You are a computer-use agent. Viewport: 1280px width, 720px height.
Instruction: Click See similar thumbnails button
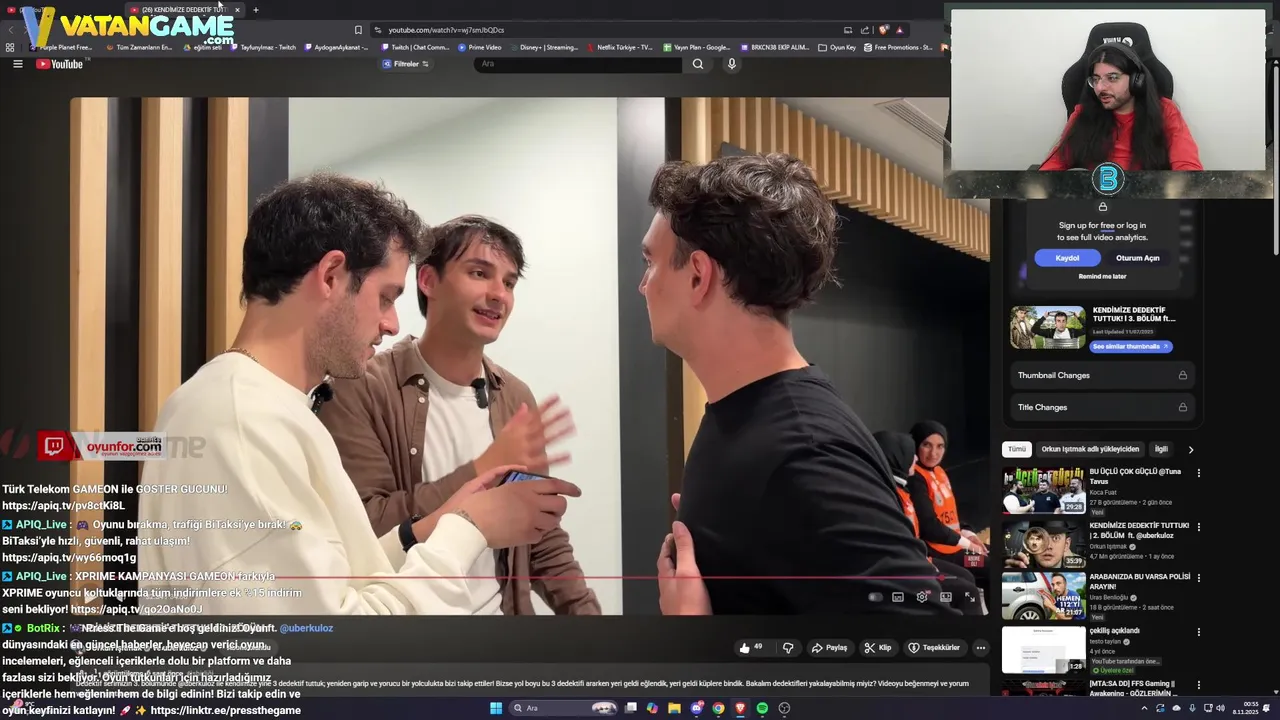coord(1130,346)
